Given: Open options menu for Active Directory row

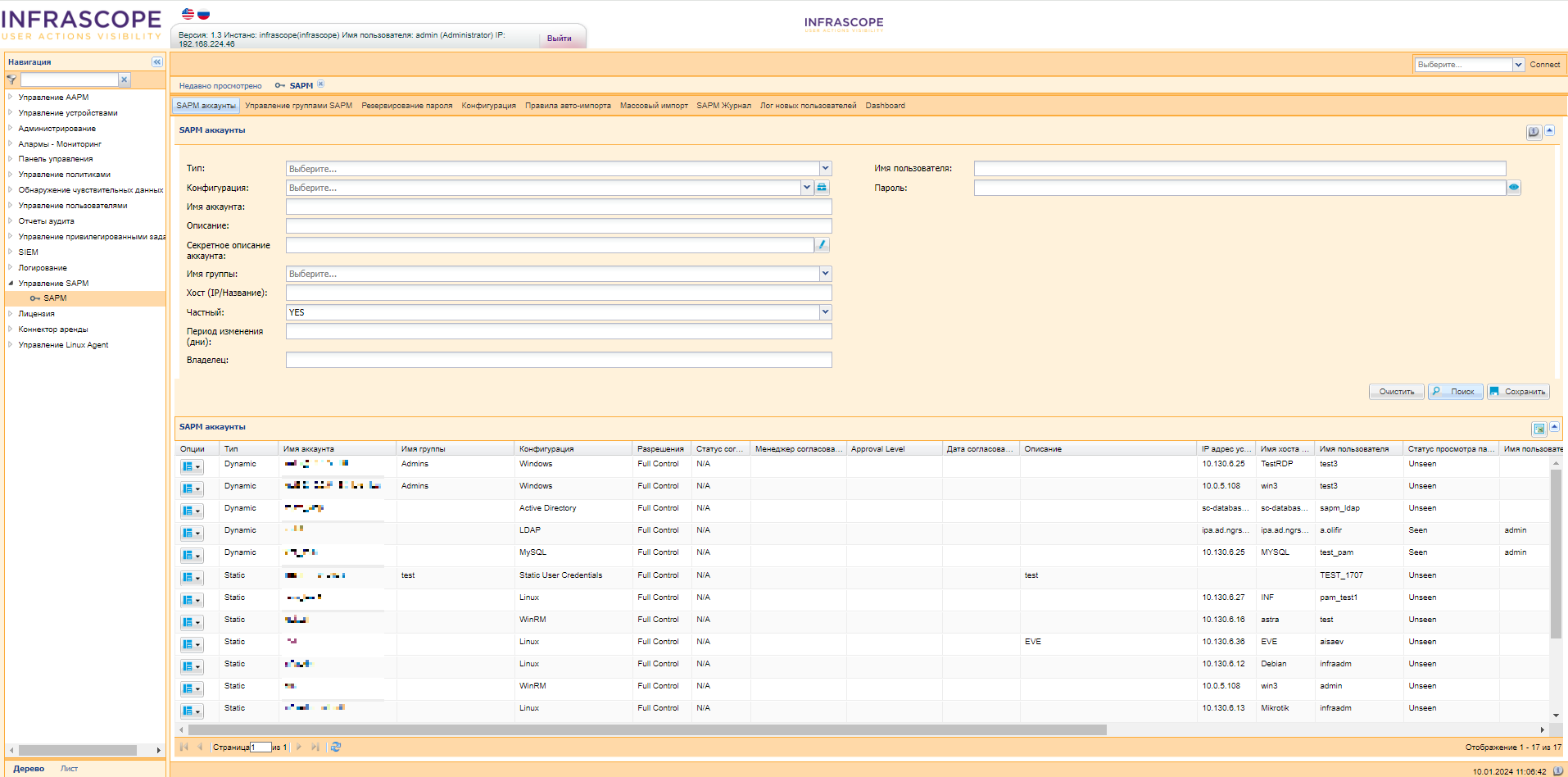Looking at the screenshot, I should point(191,511).
